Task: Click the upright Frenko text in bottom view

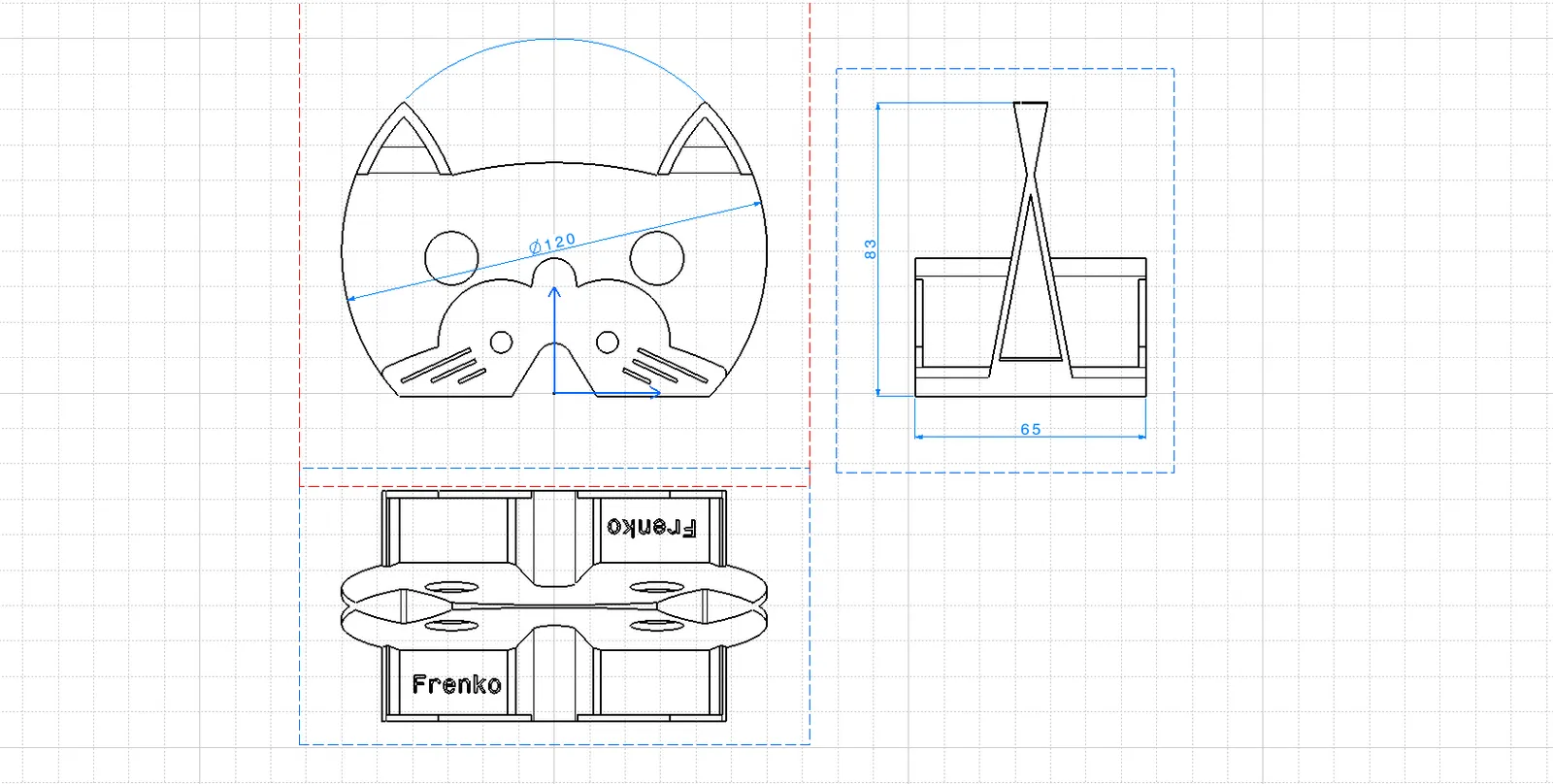Action: click(456, 684)
